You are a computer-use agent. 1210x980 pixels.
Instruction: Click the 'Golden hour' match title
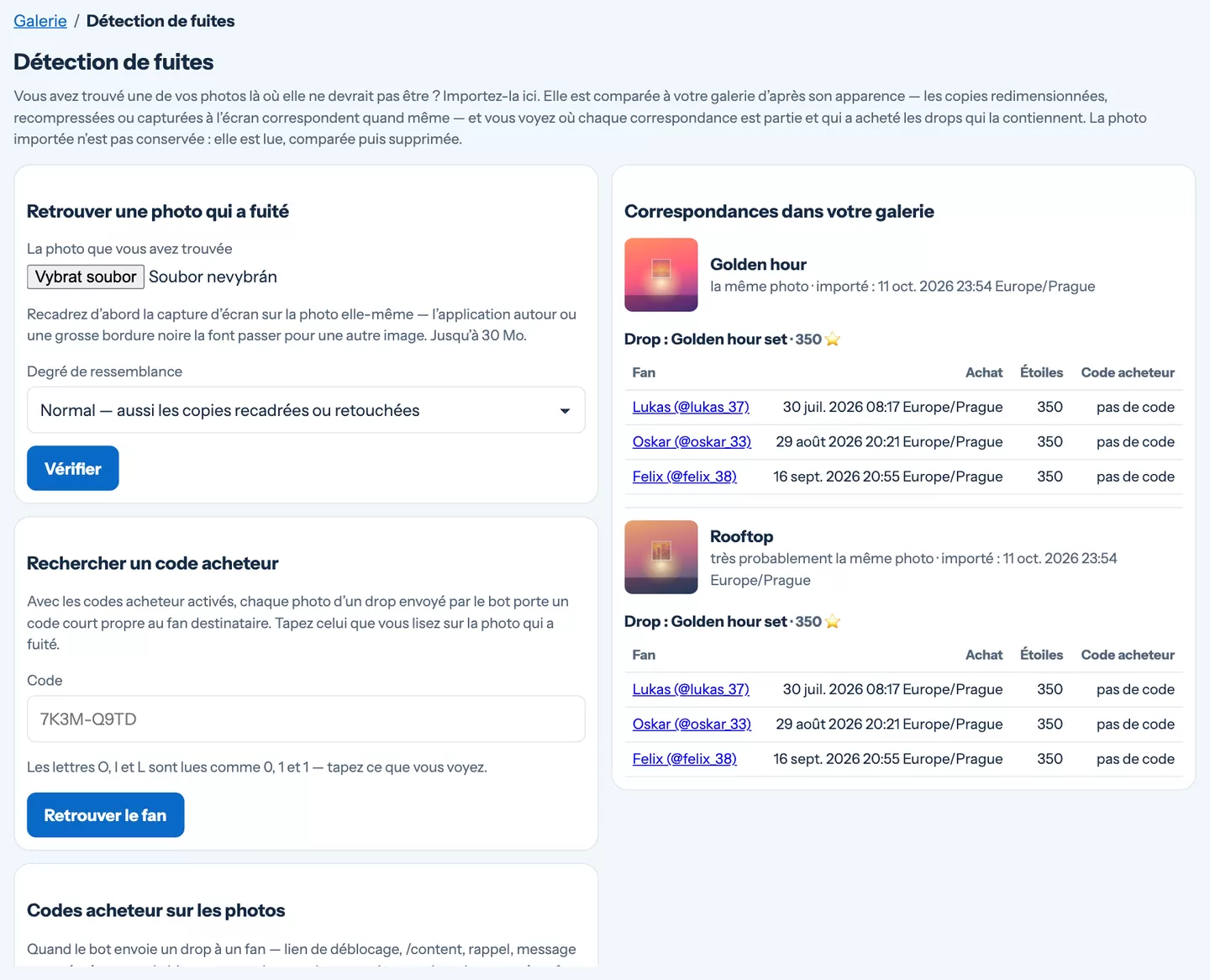758,265
